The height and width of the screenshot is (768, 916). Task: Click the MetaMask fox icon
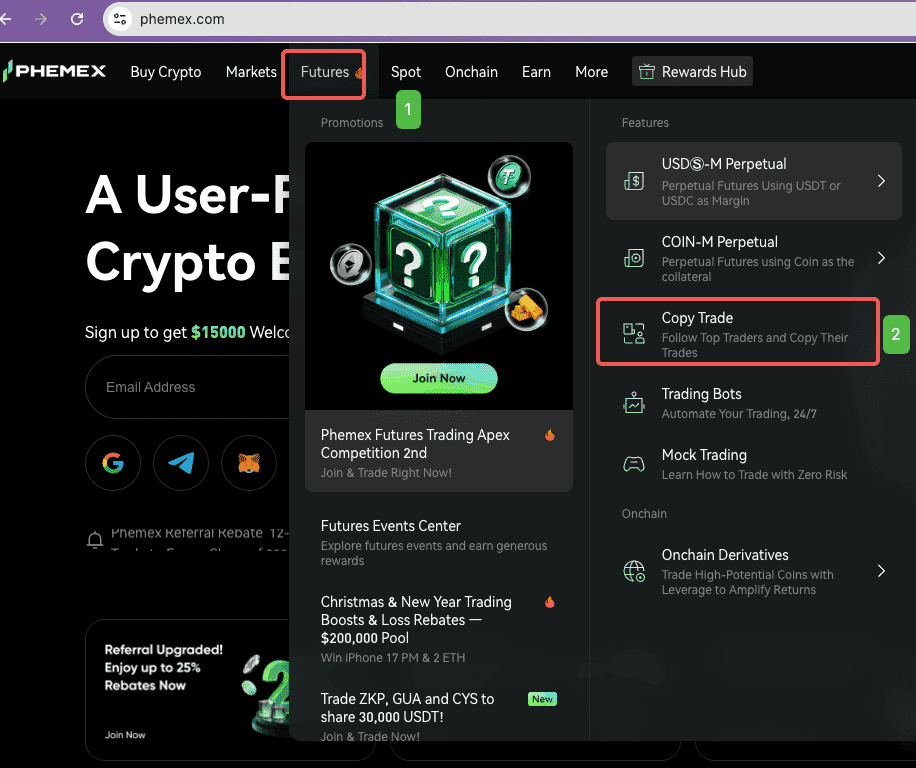pos(248,463)
